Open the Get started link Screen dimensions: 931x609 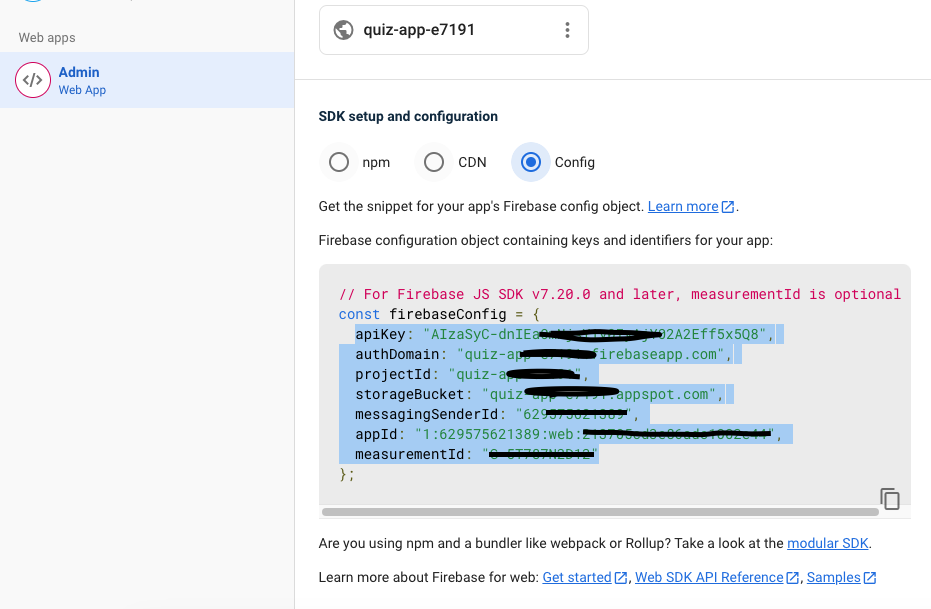click(577, 578)
